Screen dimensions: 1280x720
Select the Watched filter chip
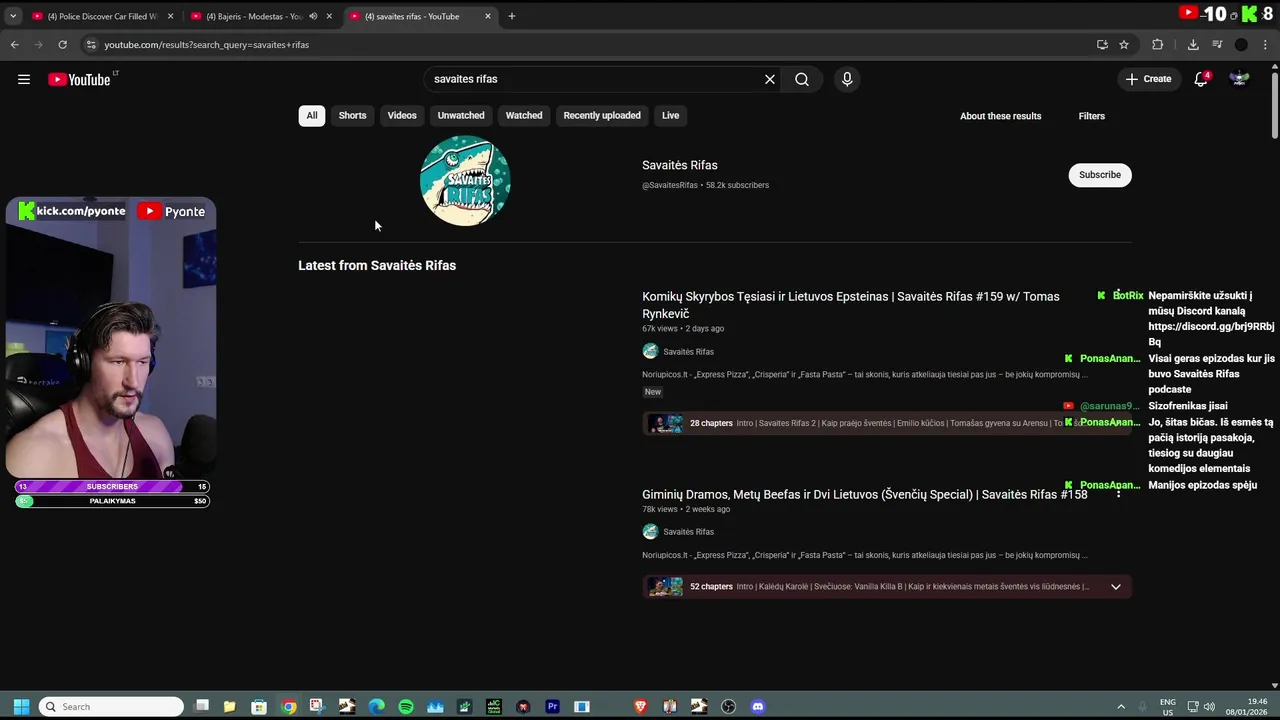coord(524,115)
